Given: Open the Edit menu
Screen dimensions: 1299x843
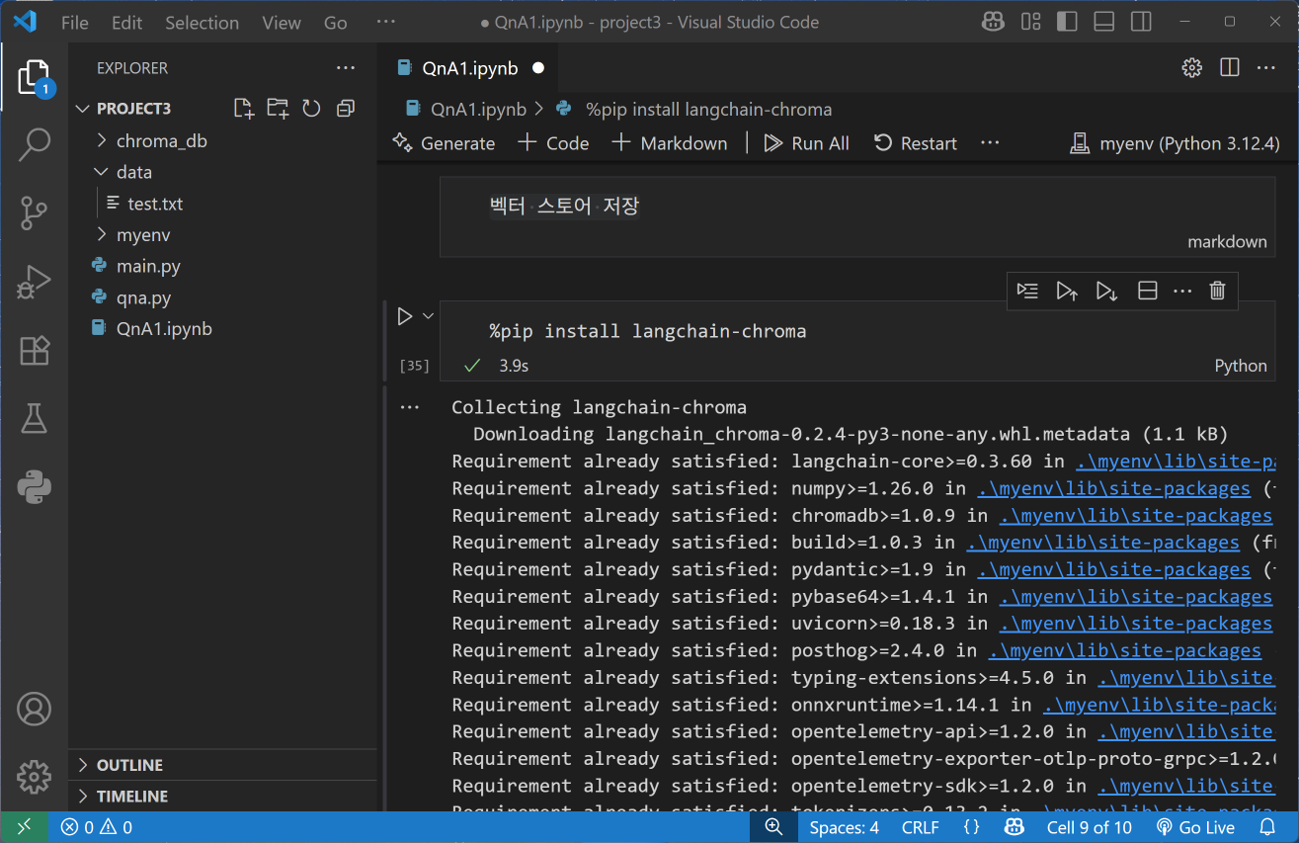Looking at the screenshot, I should click(127, 22).
